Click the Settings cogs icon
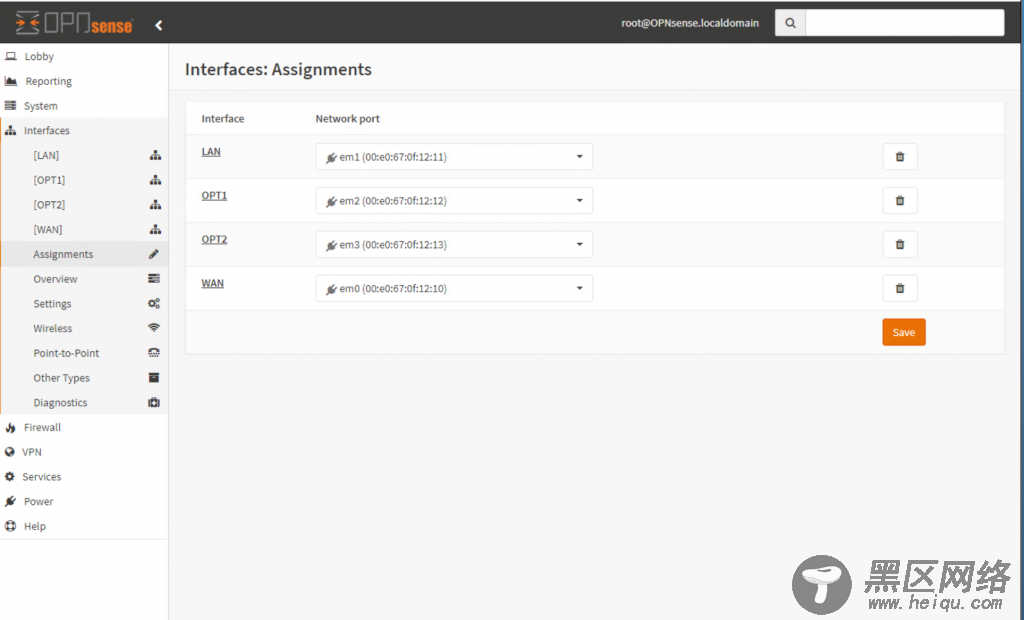 [x=154, y=304]
